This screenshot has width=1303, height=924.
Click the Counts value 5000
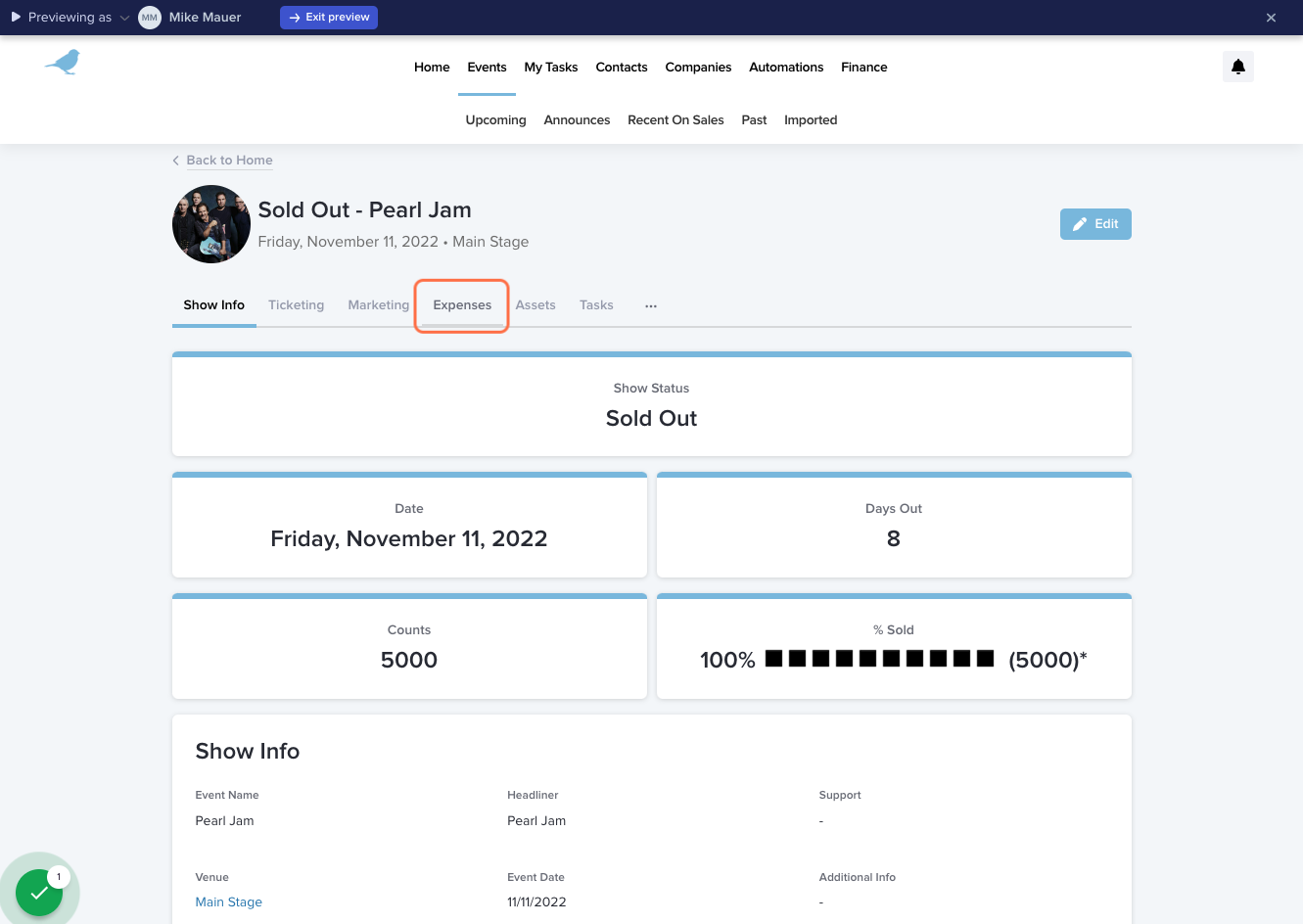click(x=409, y=660)
